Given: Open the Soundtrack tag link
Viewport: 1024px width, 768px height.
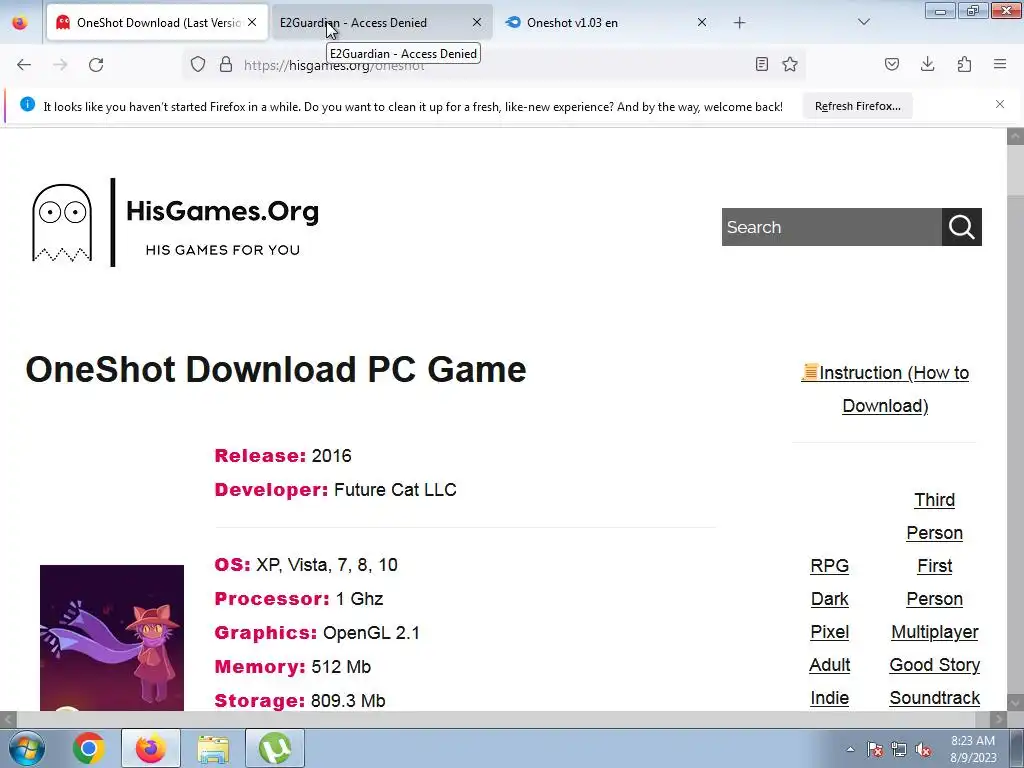Looking at the screenshot, I should 935,698.
